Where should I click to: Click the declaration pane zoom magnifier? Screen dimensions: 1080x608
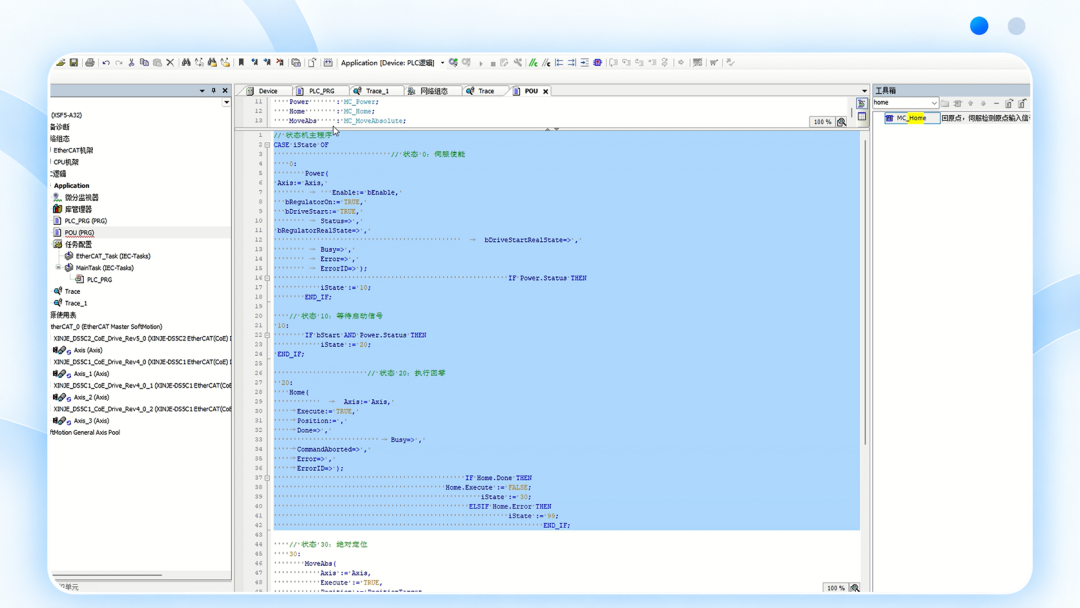coord(842,122)
